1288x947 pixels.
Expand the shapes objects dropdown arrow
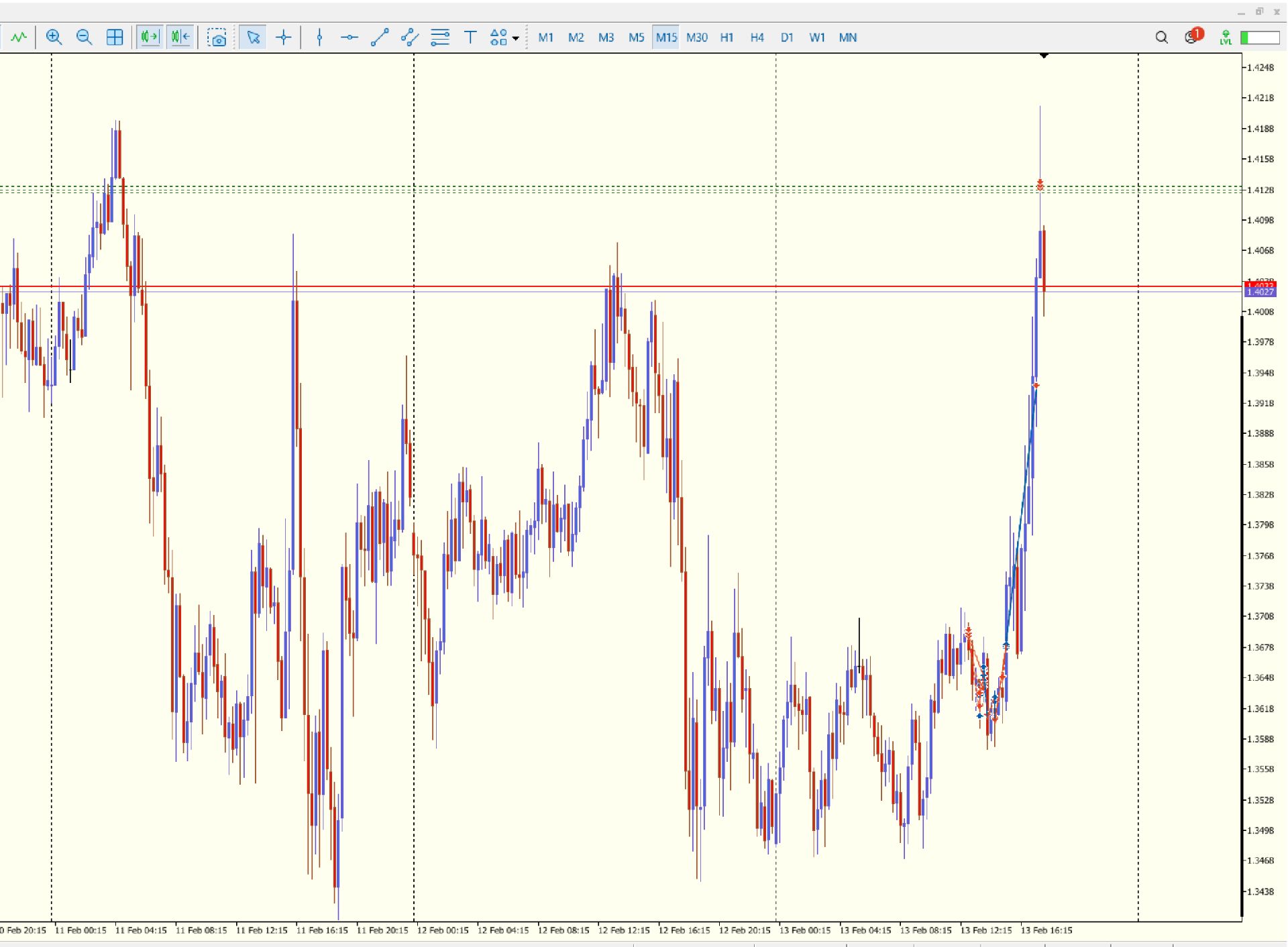(516, 38)
